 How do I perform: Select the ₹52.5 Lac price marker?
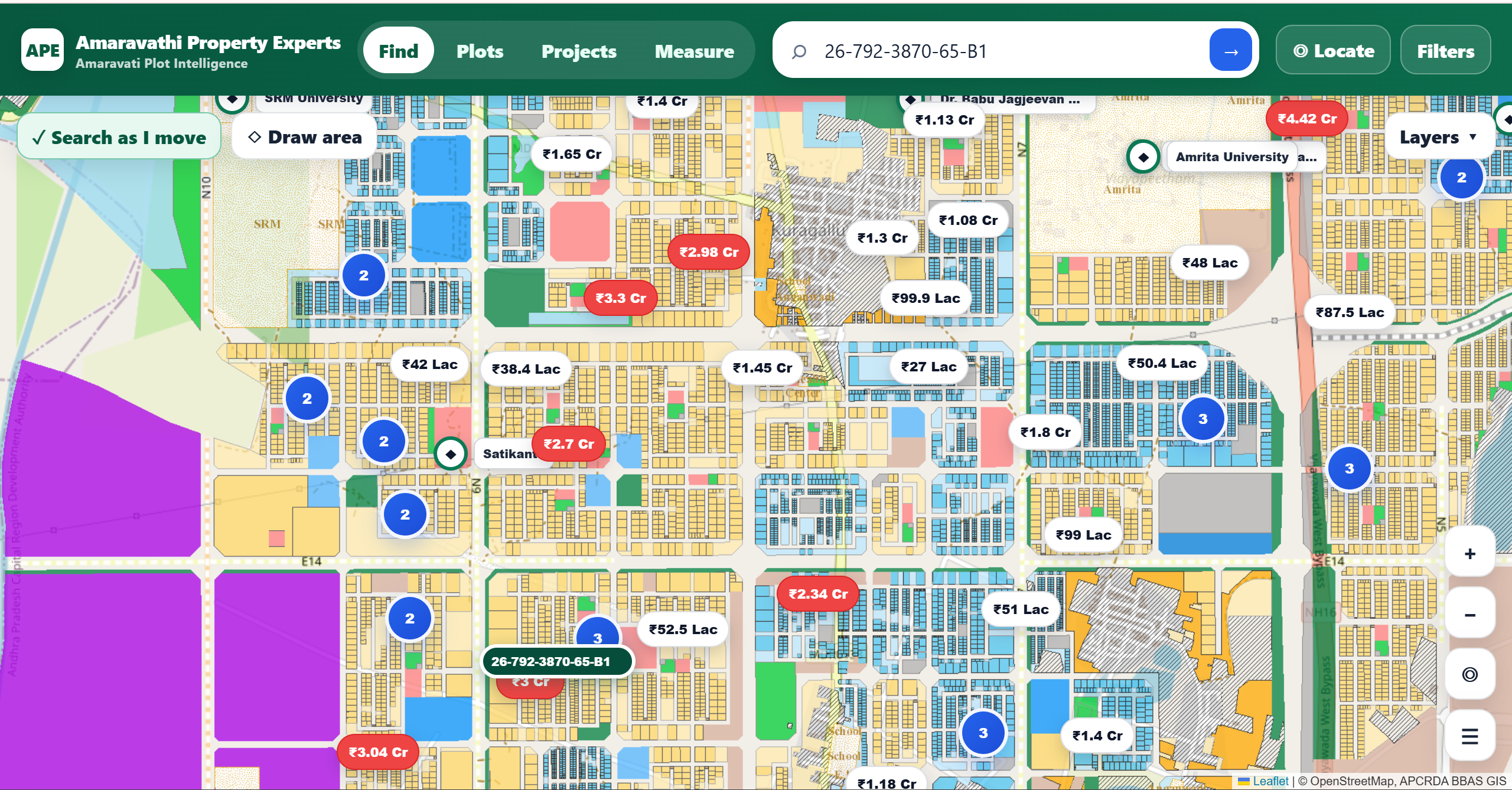pyautogui.click(x=683, y=629)
